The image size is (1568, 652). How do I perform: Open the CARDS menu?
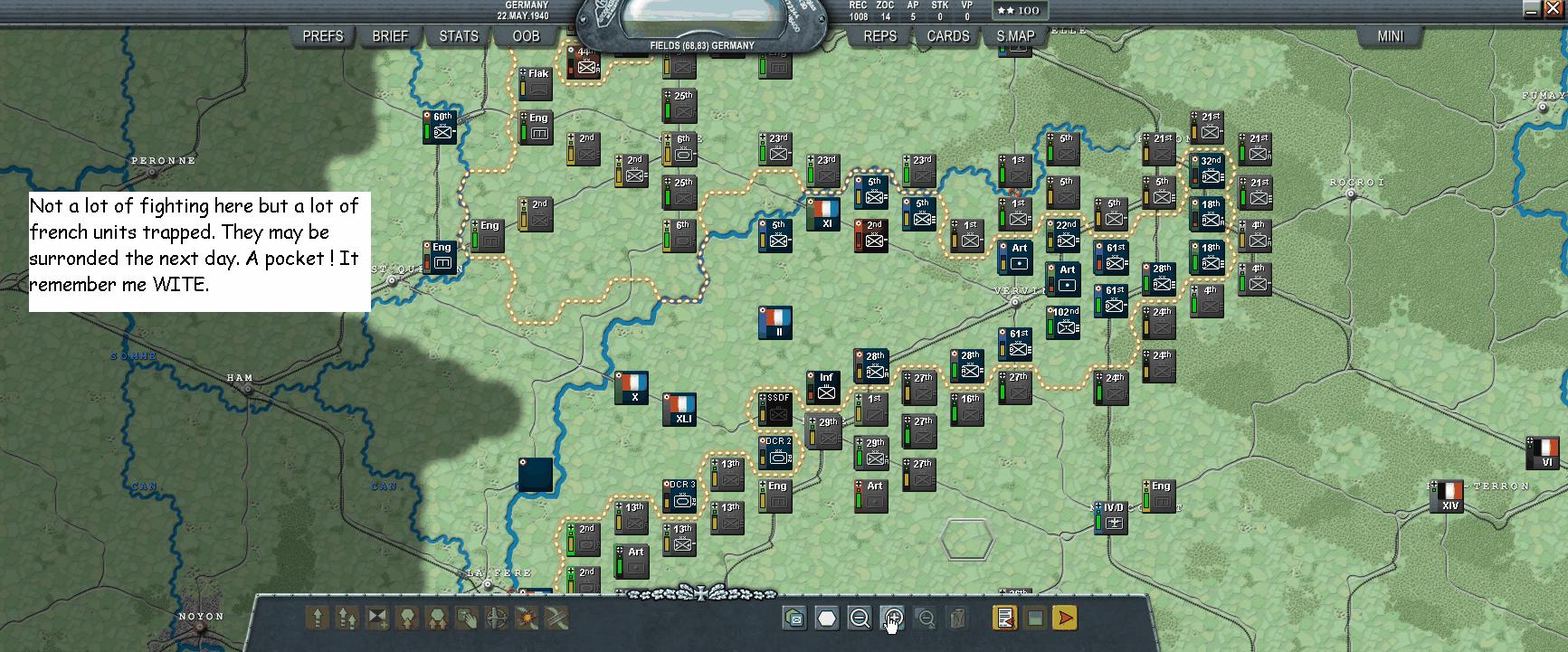tap(948, 36)
